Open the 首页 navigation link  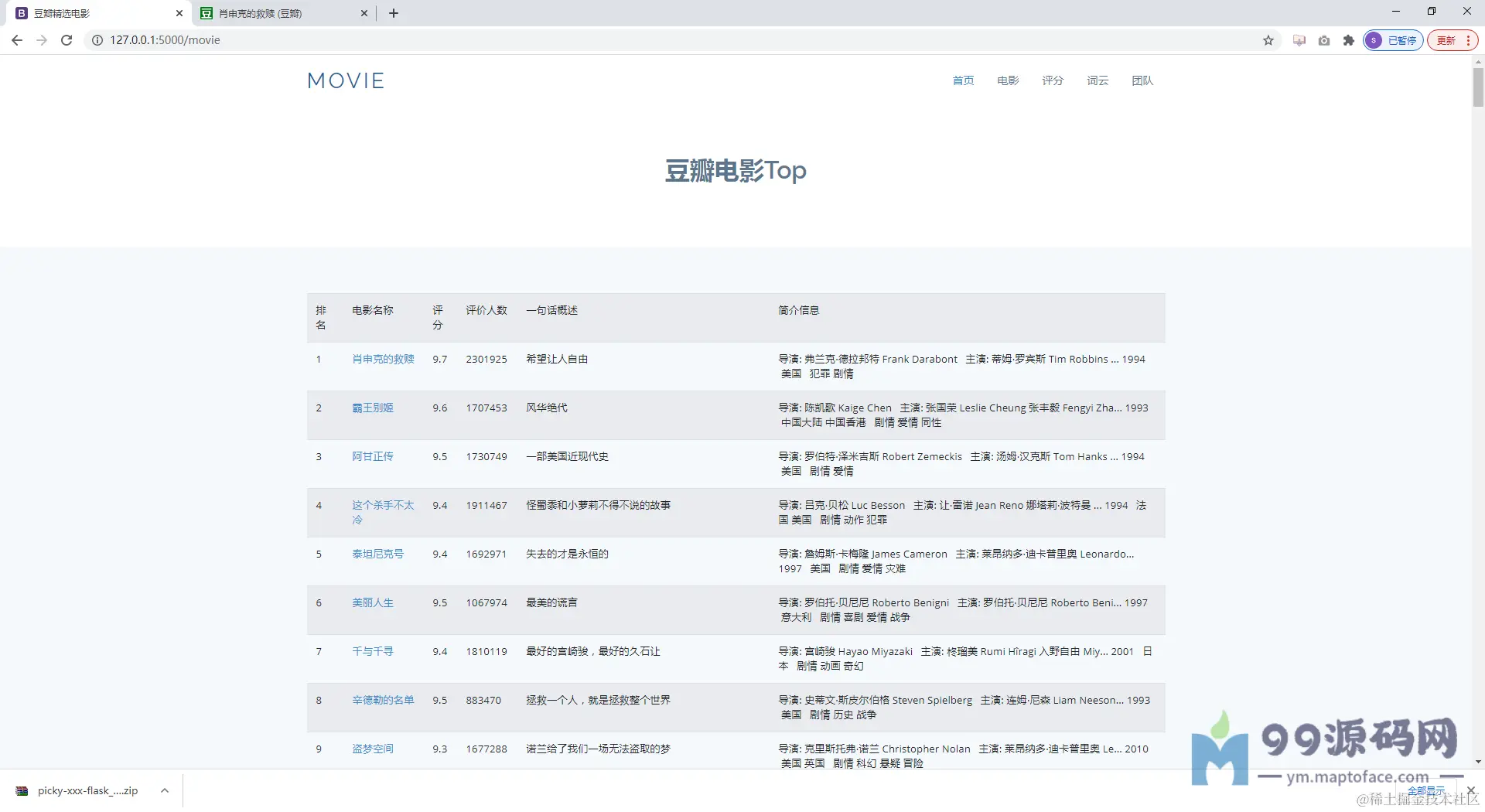(x=963, y=80)
